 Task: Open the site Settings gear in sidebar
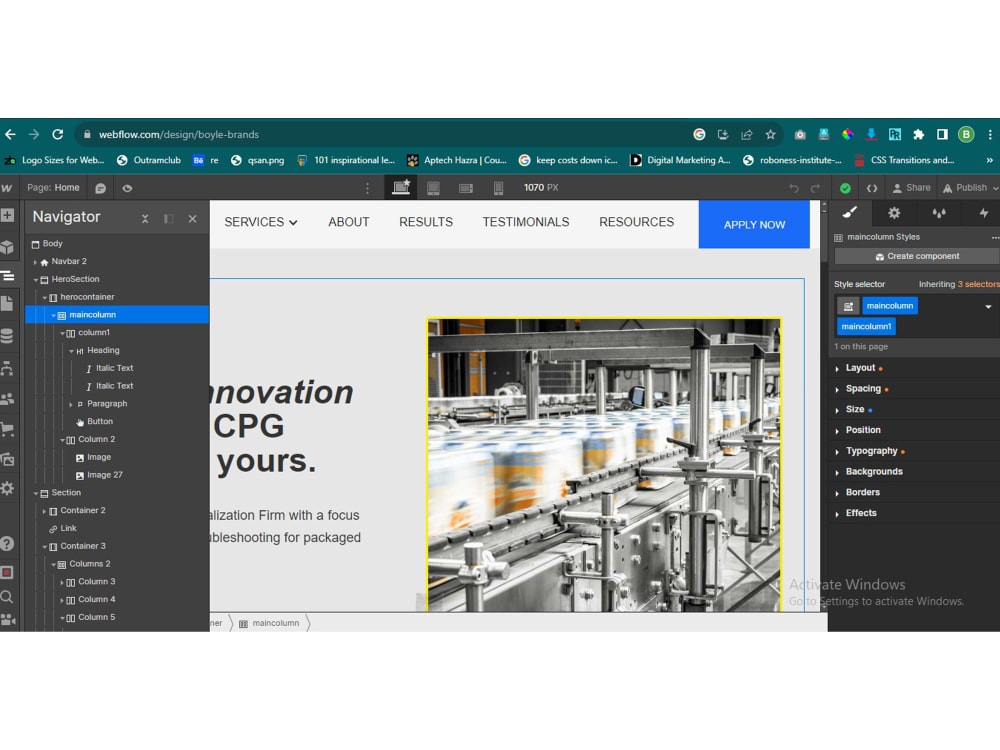tap(7, 489)
